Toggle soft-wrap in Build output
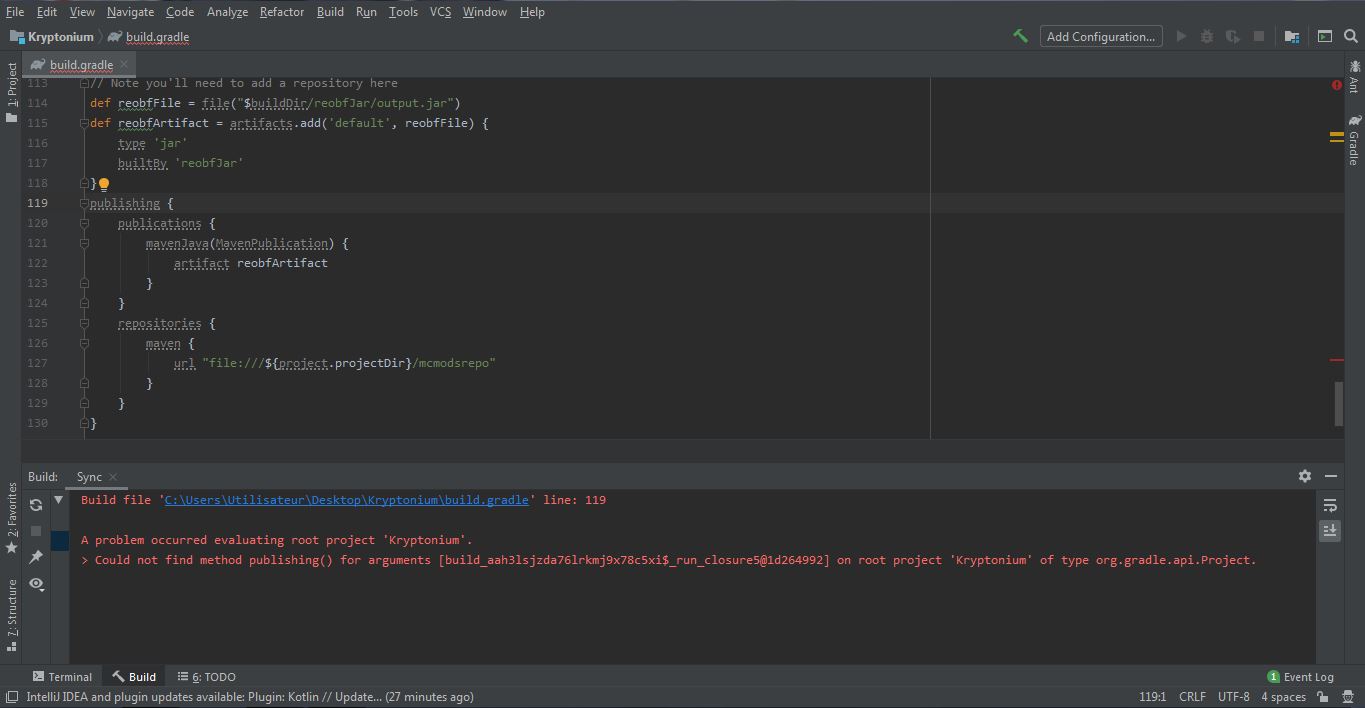The image size is (1365, 708). (1329, 505)
